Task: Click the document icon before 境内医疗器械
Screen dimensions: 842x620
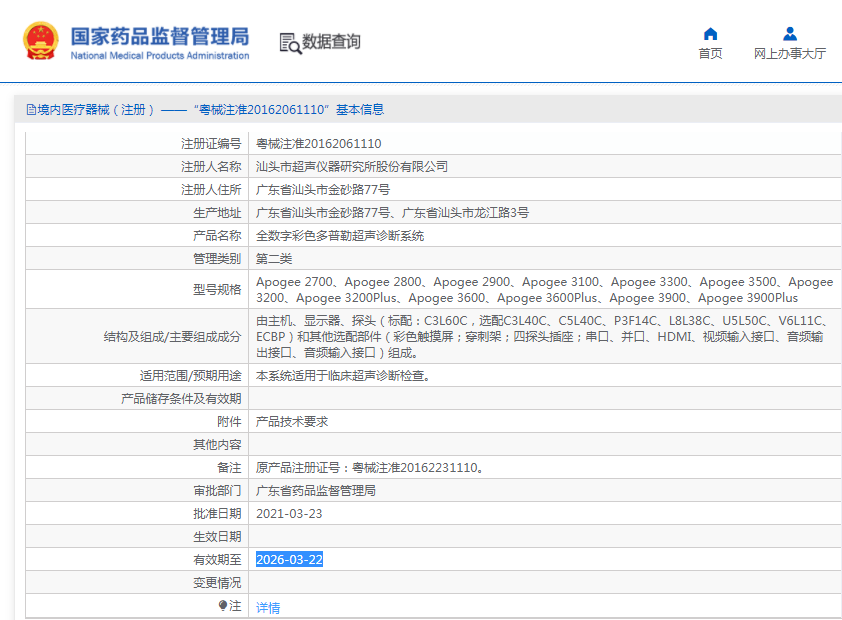Action: pos(31,110)
